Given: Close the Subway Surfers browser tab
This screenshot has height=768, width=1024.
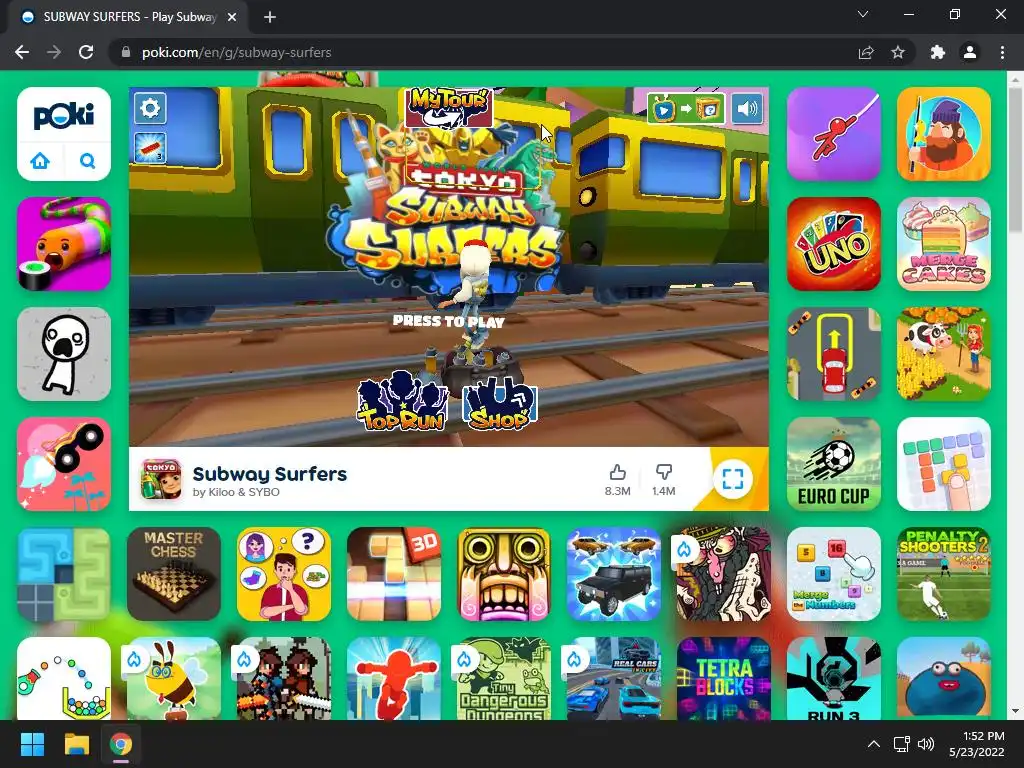Looking at the screenshot, I should (x=232, y=17).
